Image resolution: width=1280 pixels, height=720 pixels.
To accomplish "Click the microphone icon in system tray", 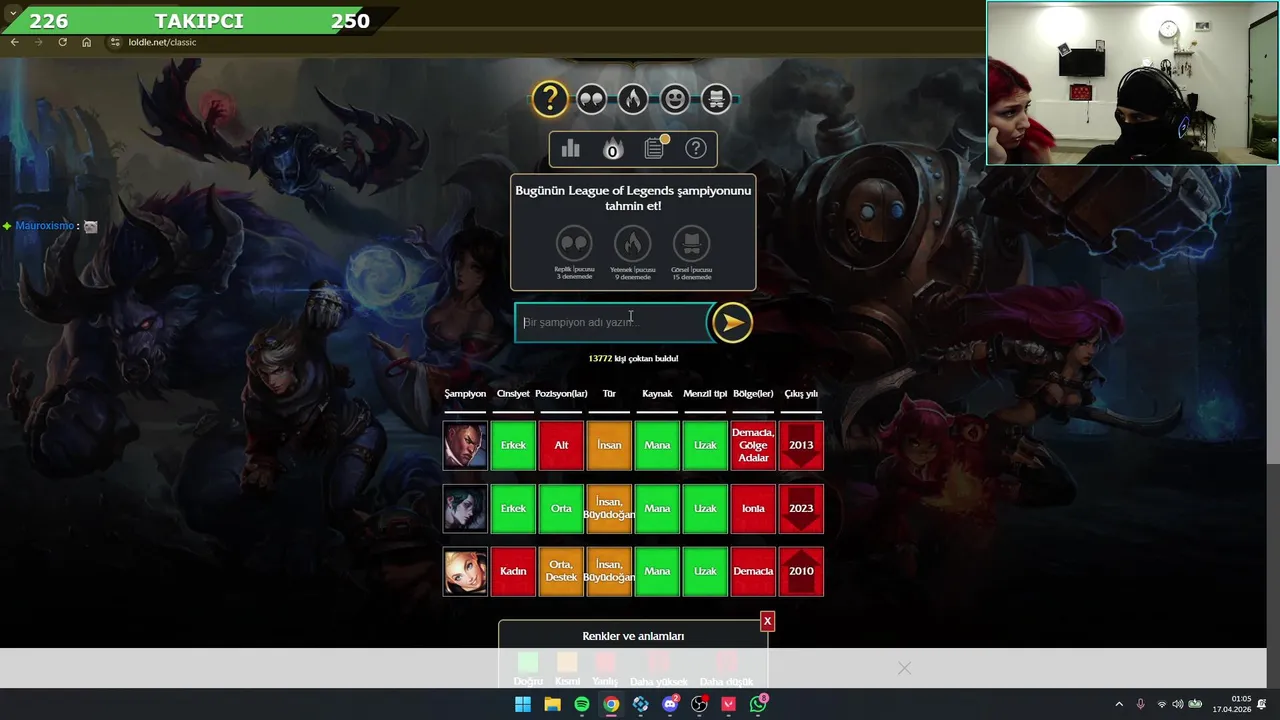I will [1140, 704].
